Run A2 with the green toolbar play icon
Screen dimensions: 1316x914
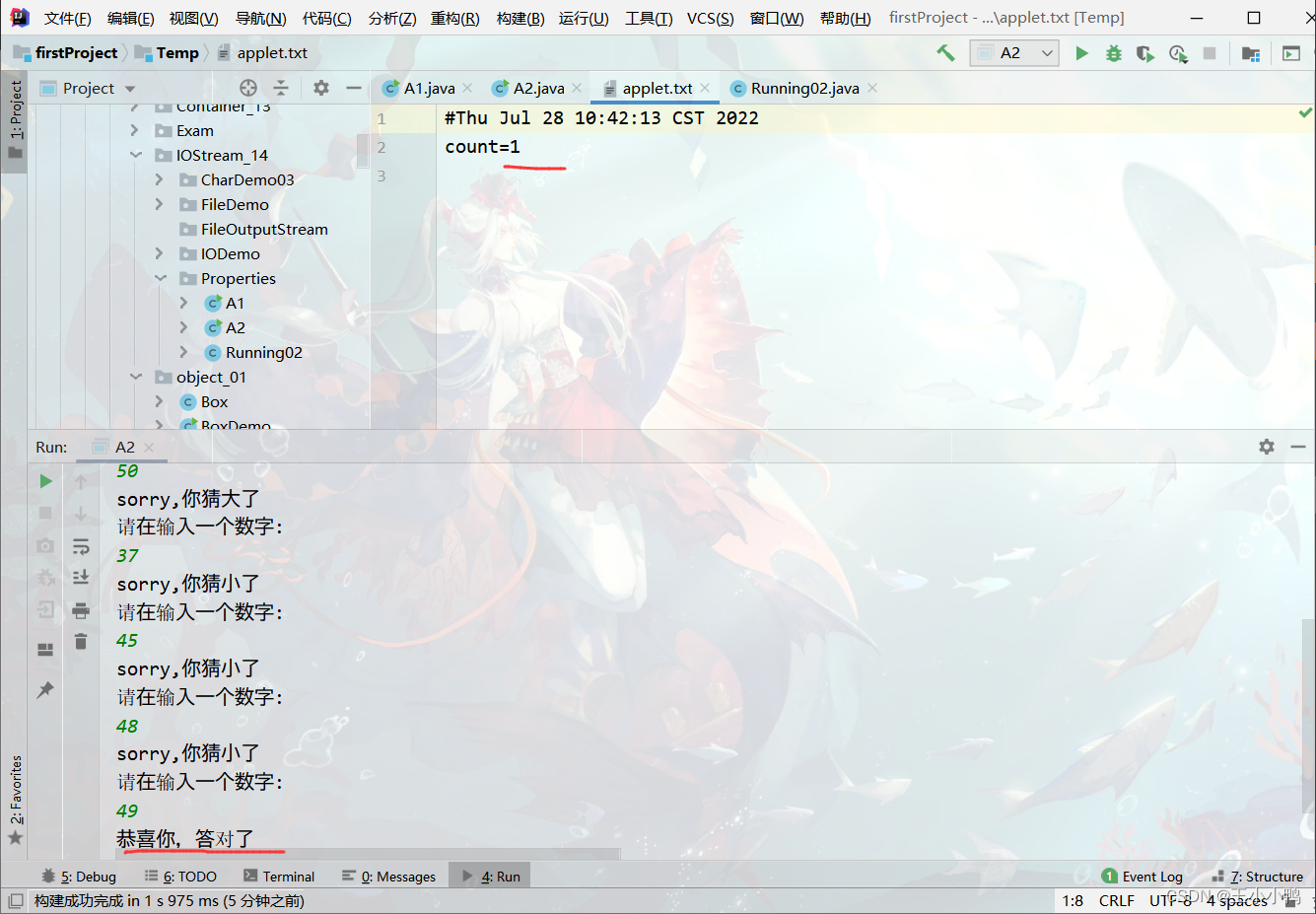pyautogui.click(x=1081, y=53)
